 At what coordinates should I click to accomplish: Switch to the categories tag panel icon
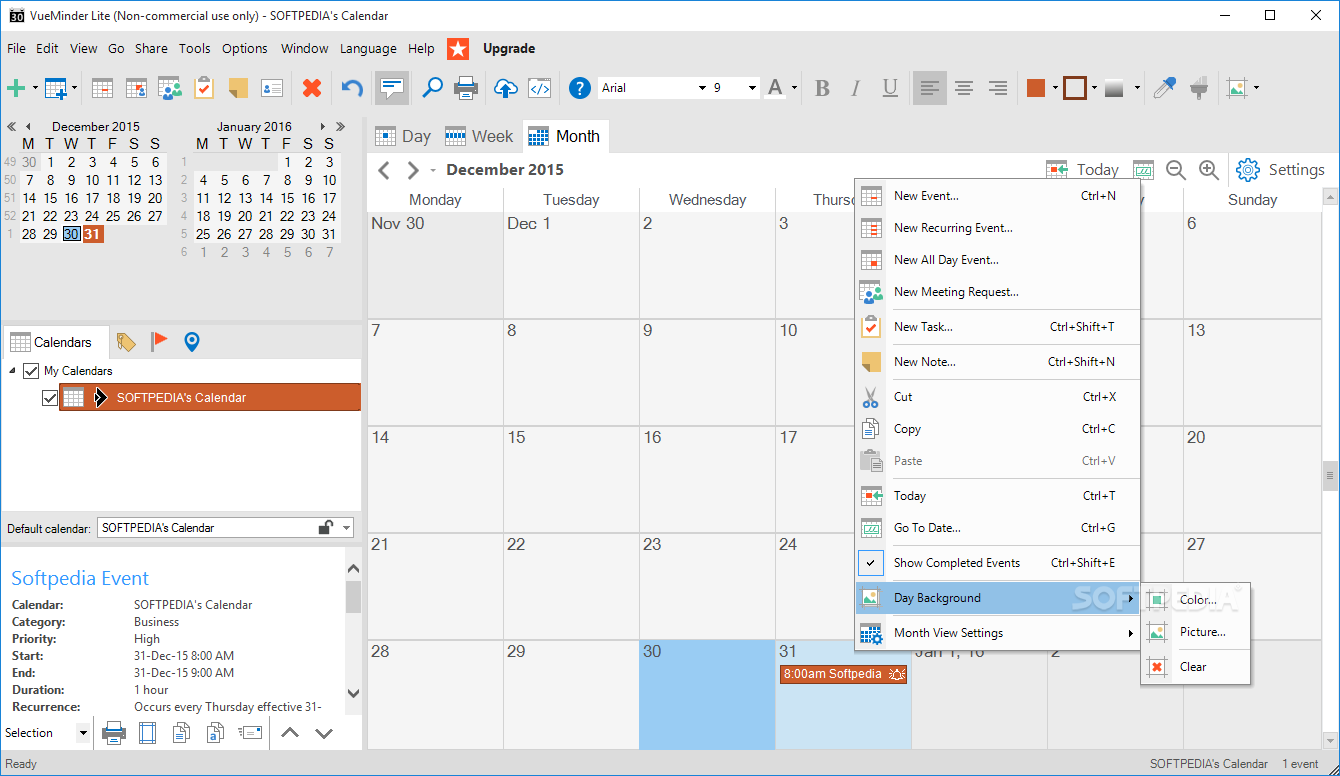[126, 342]
